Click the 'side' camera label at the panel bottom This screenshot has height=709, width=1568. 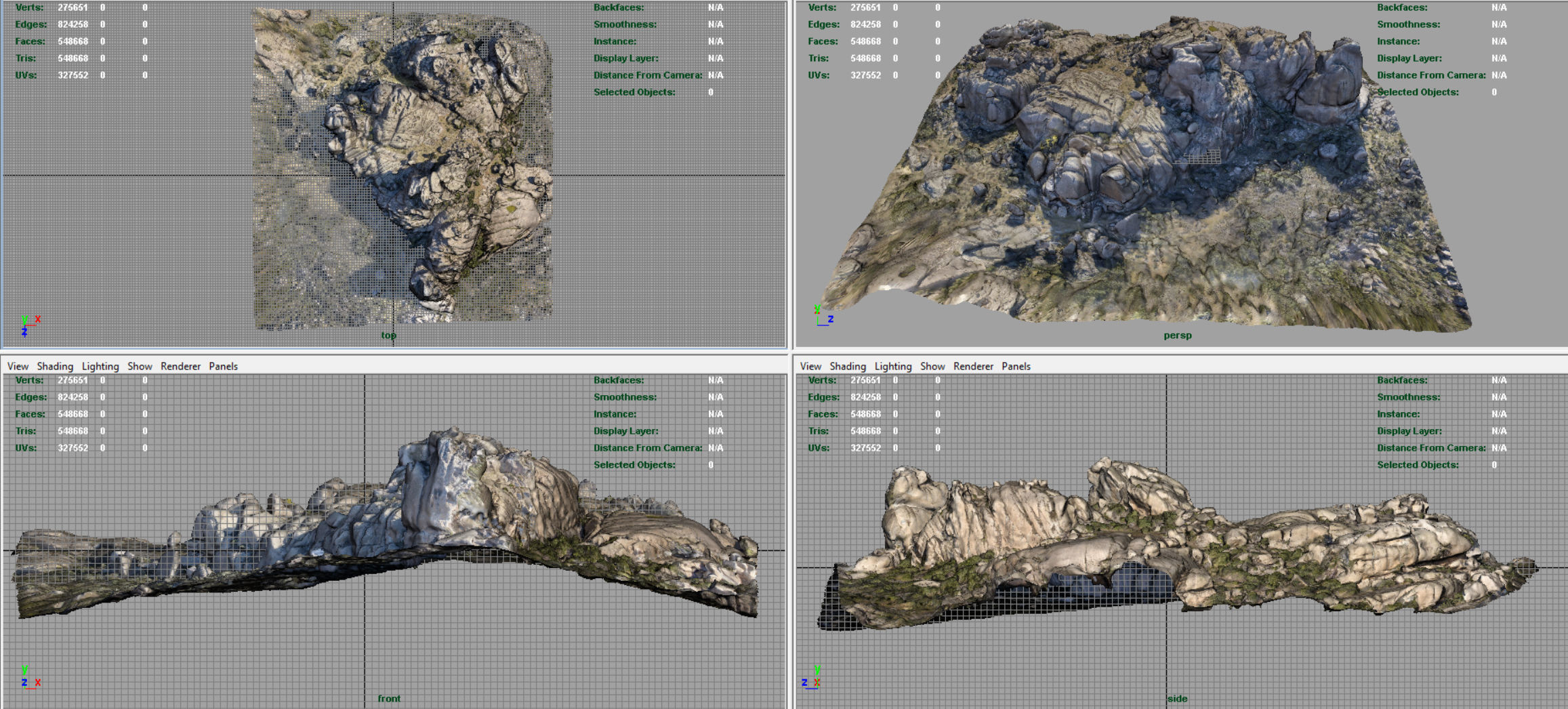pos(1178,699)
